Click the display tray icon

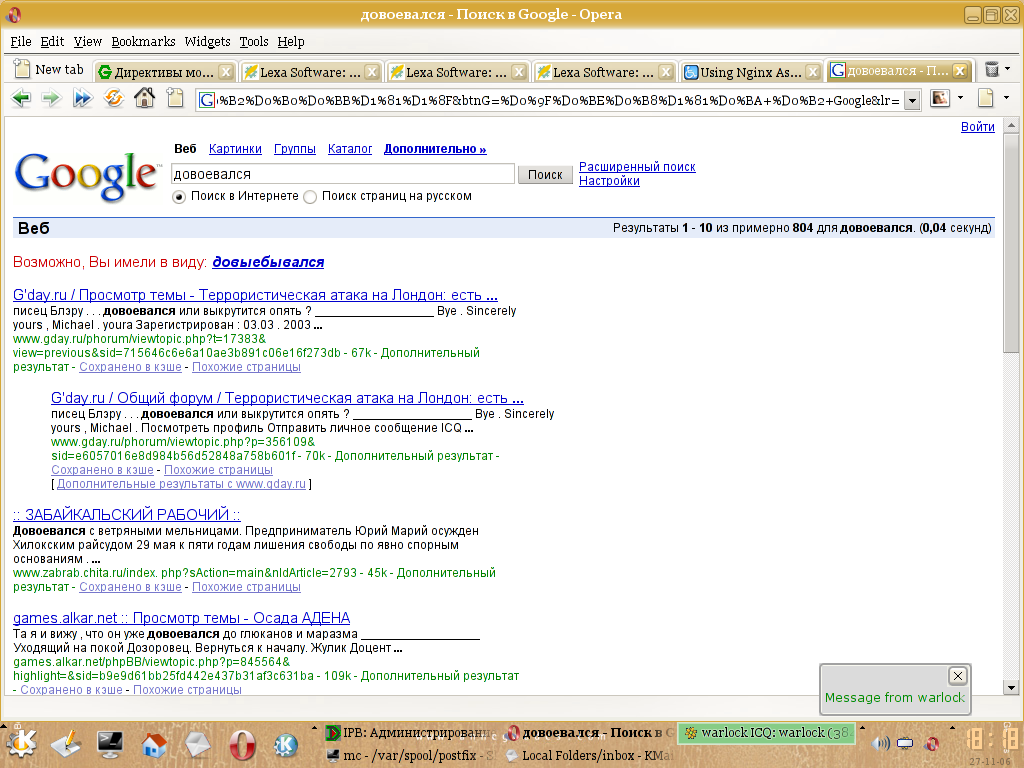(x=905, y=743)
